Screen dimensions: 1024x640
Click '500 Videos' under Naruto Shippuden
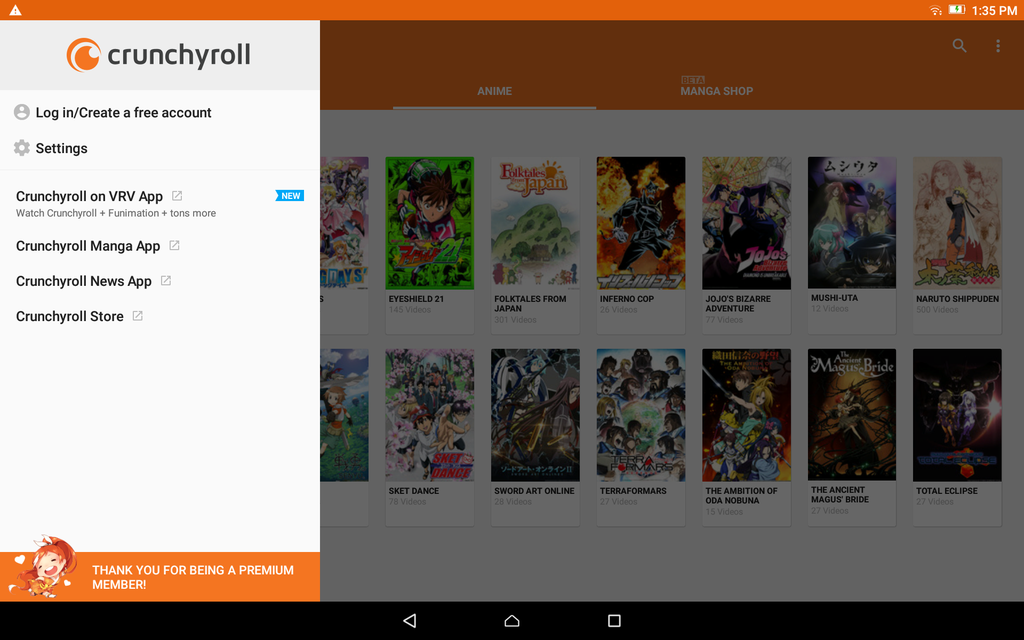[x=937, y=310]
